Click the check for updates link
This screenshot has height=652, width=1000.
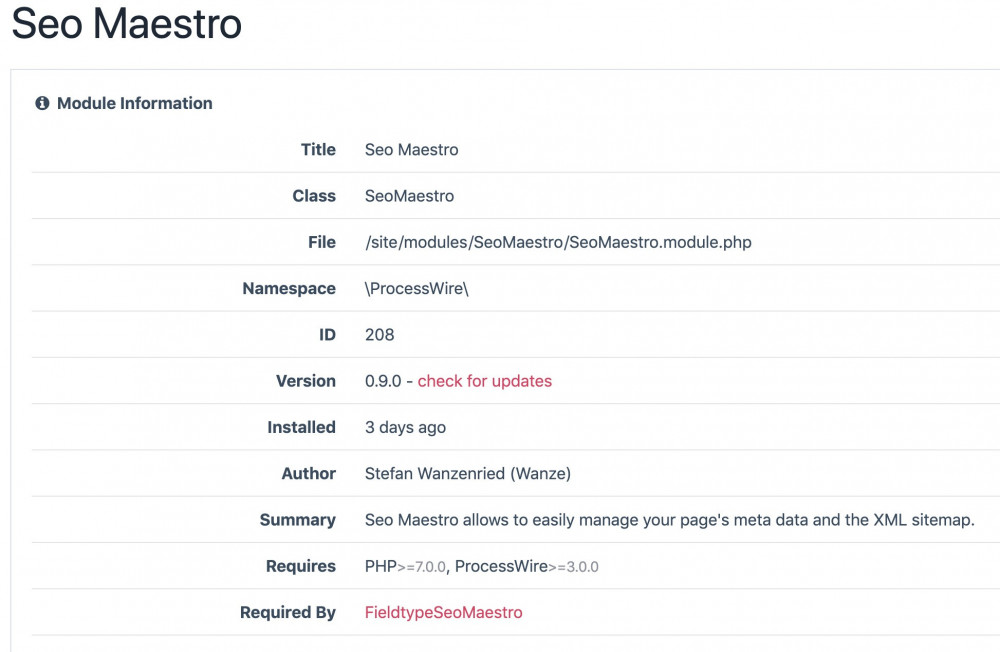coord(484,381)
